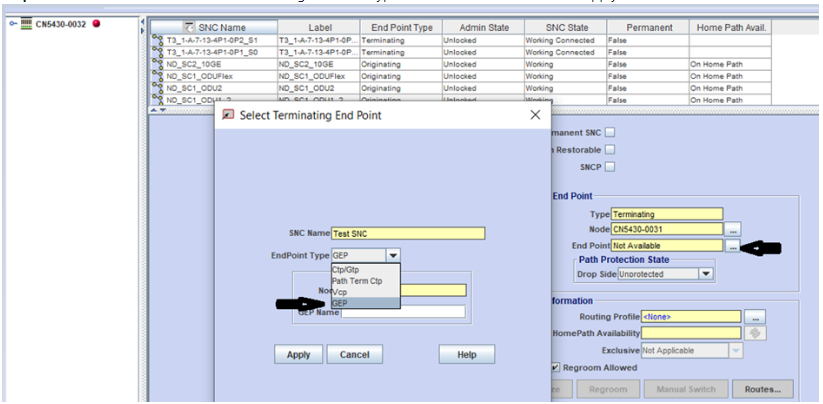Image resolution: width=823 pixels, height=404 pixels.
Task: Select the T3_1-A-7-13-4P1-0P1_S0 SNC name cell
Action: pos(220,52)
